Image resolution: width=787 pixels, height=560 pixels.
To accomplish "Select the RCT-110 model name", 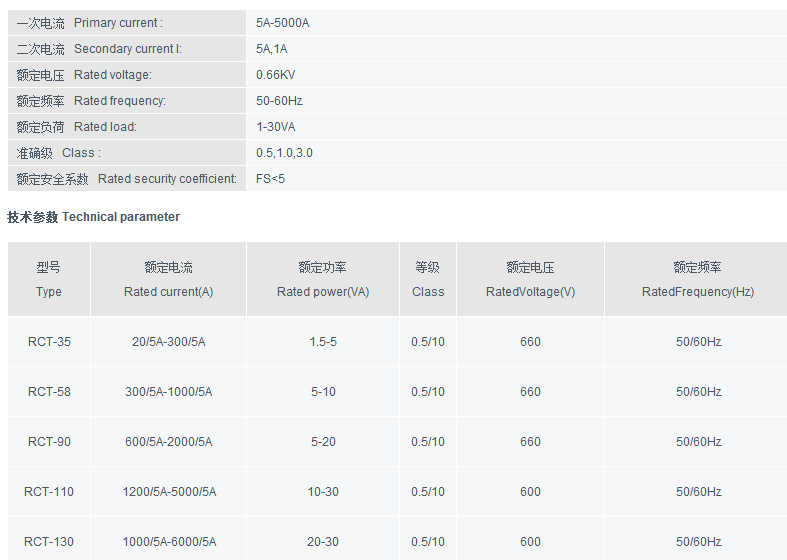I will (49, 492).
